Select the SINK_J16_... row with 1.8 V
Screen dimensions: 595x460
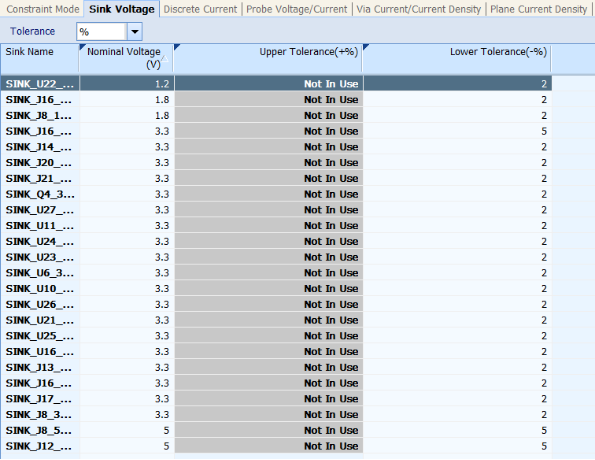(40, 99)
